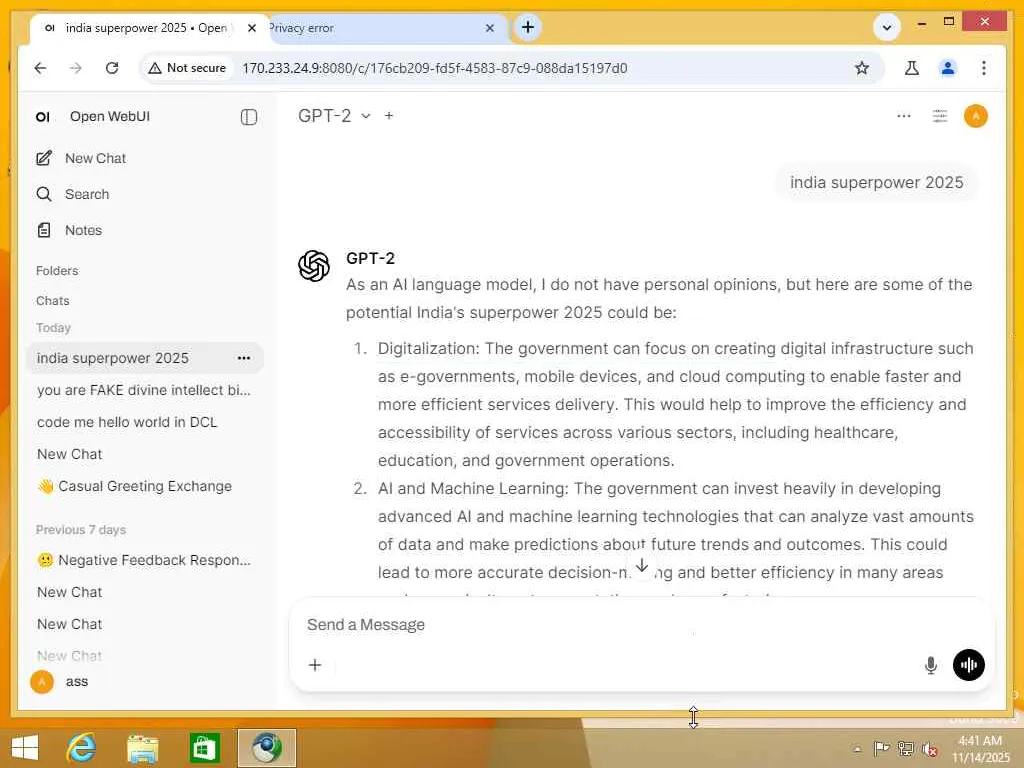Open the Casual Greeting Exchange chat
The height and width of the screenshot is (768, 1024).
(x=135, y=486)
